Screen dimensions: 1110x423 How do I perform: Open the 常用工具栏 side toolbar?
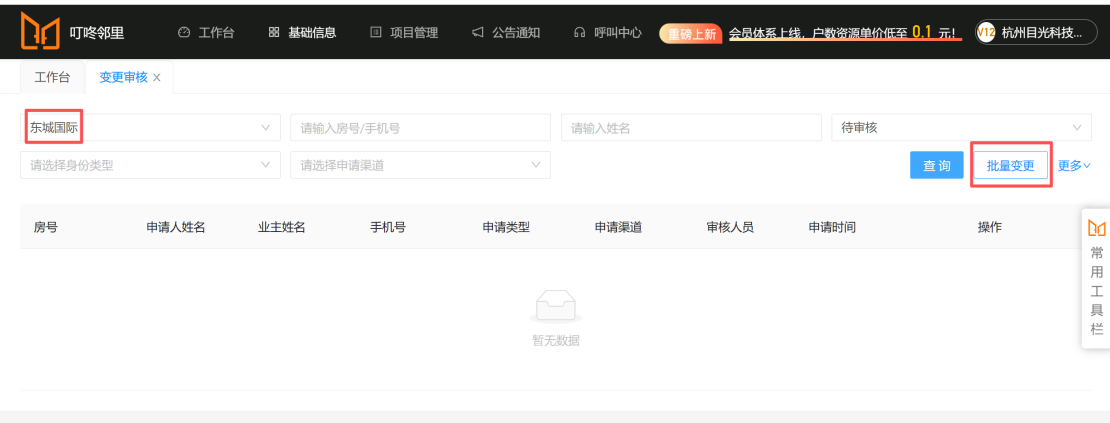coord(1096,277)
